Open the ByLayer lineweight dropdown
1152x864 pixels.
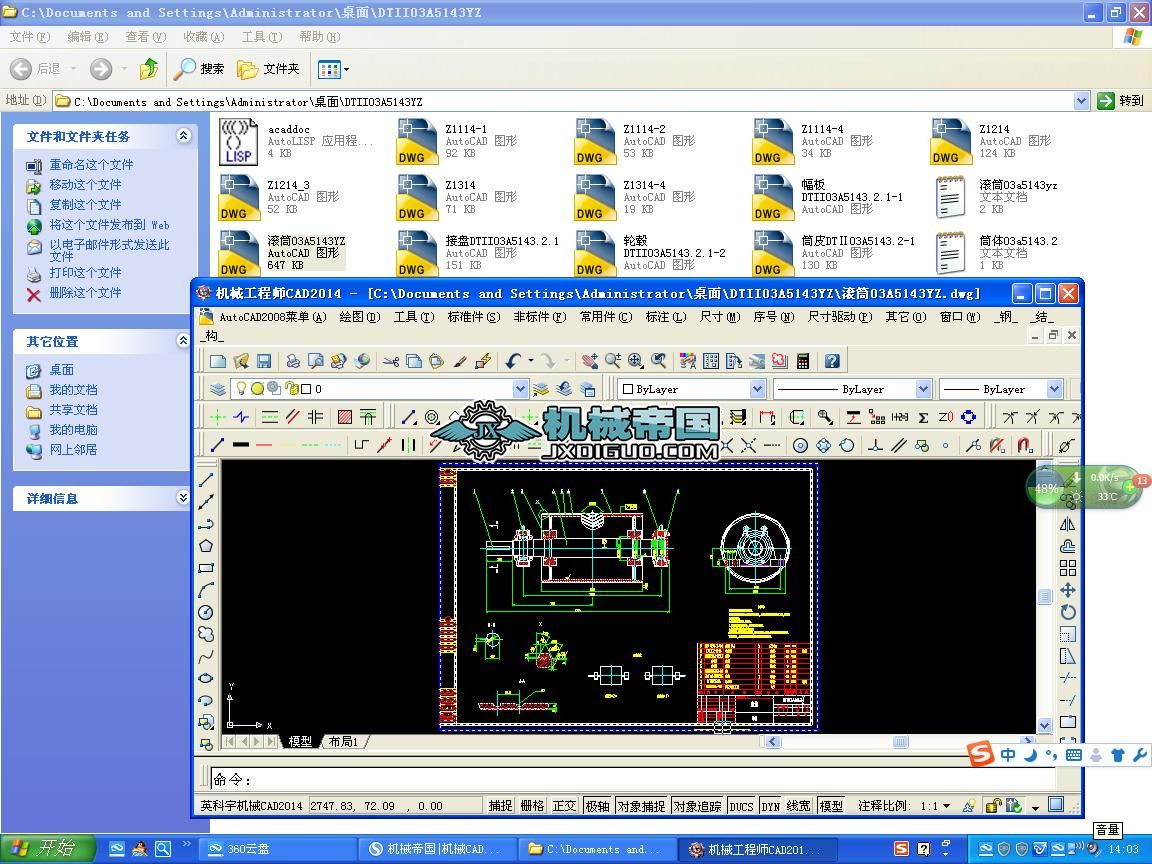[x=1054, y=389]
